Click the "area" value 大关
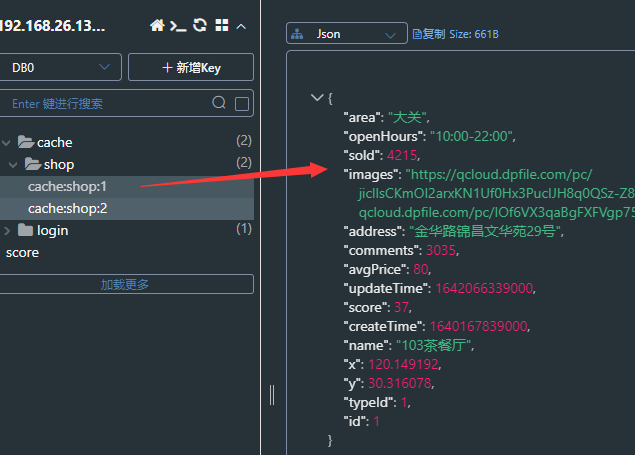Screen dimensions: 635x455 pyautogui.click(x=407, y=117)
